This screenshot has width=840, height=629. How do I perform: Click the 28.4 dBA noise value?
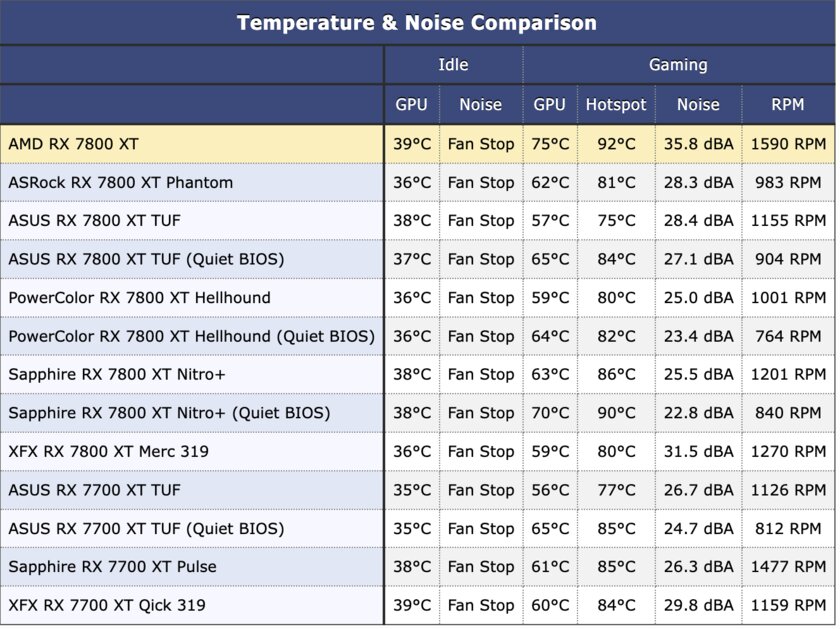pos(699,220)
